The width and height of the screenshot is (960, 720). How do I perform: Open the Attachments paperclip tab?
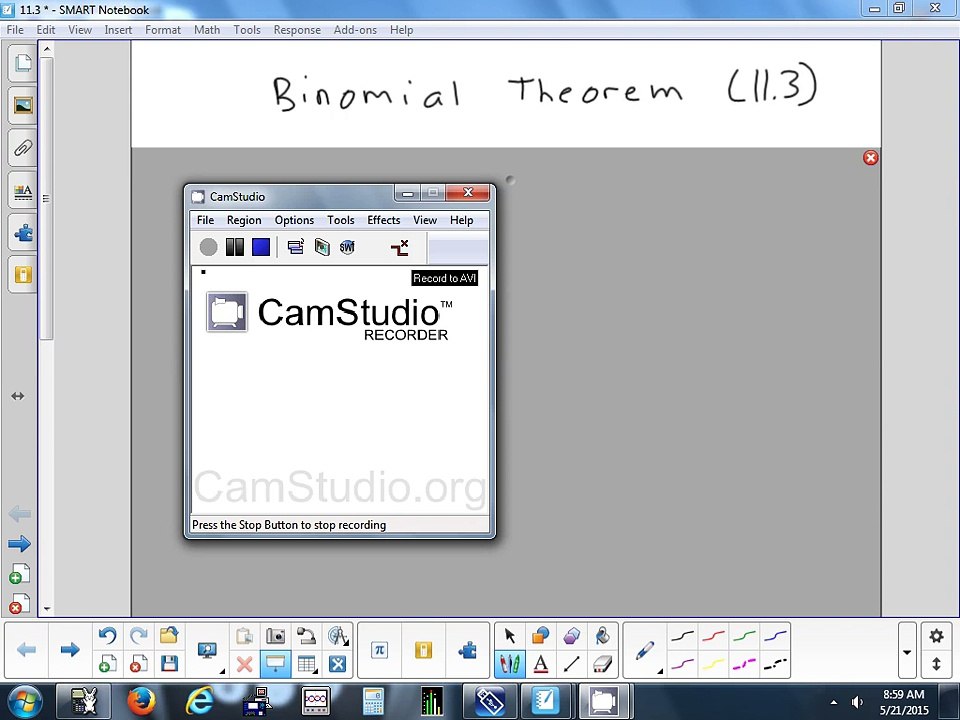pos(23,149)
